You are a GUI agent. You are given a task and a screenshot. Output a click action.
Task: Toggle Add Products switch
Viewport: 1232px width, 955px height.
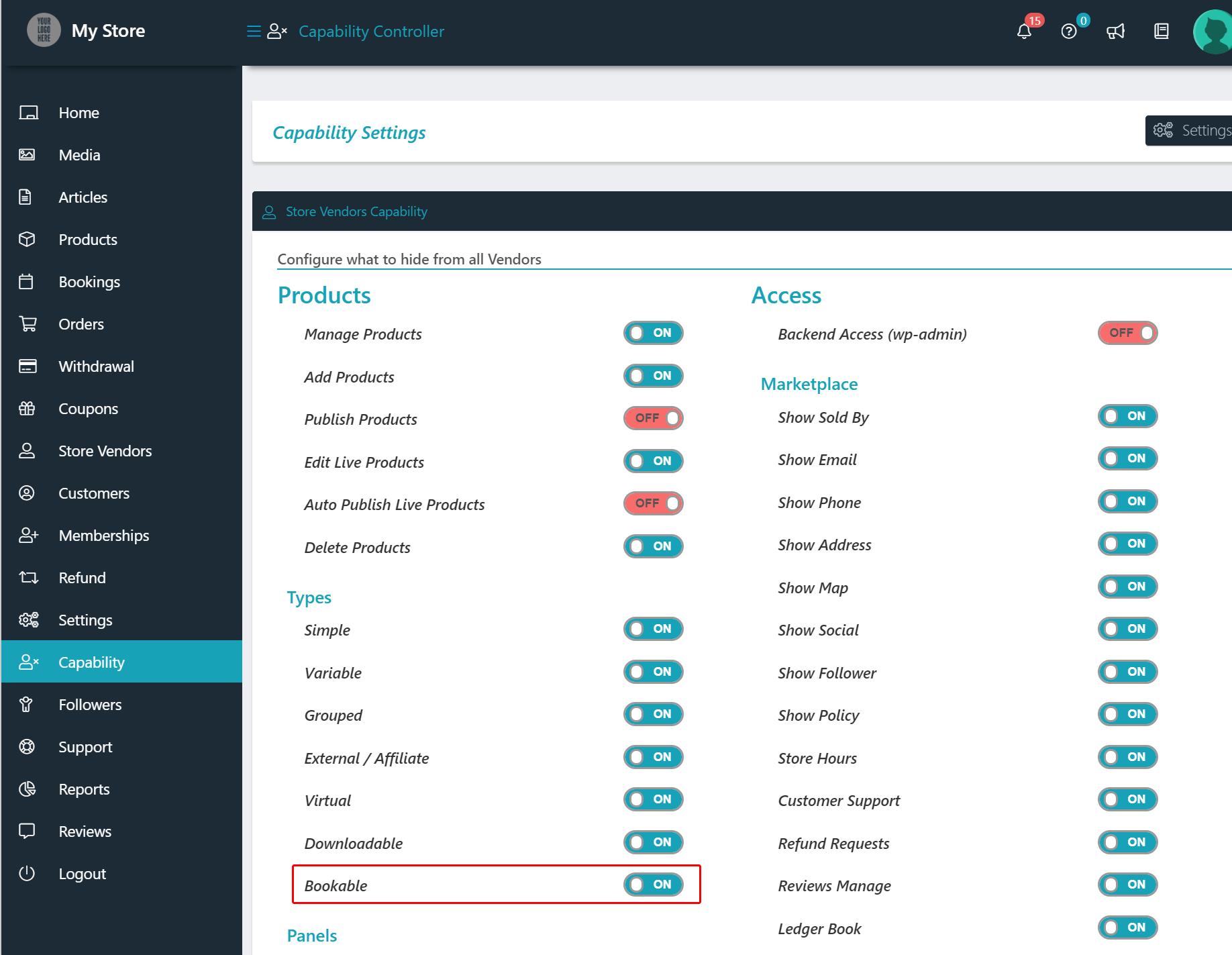[653, 376]
